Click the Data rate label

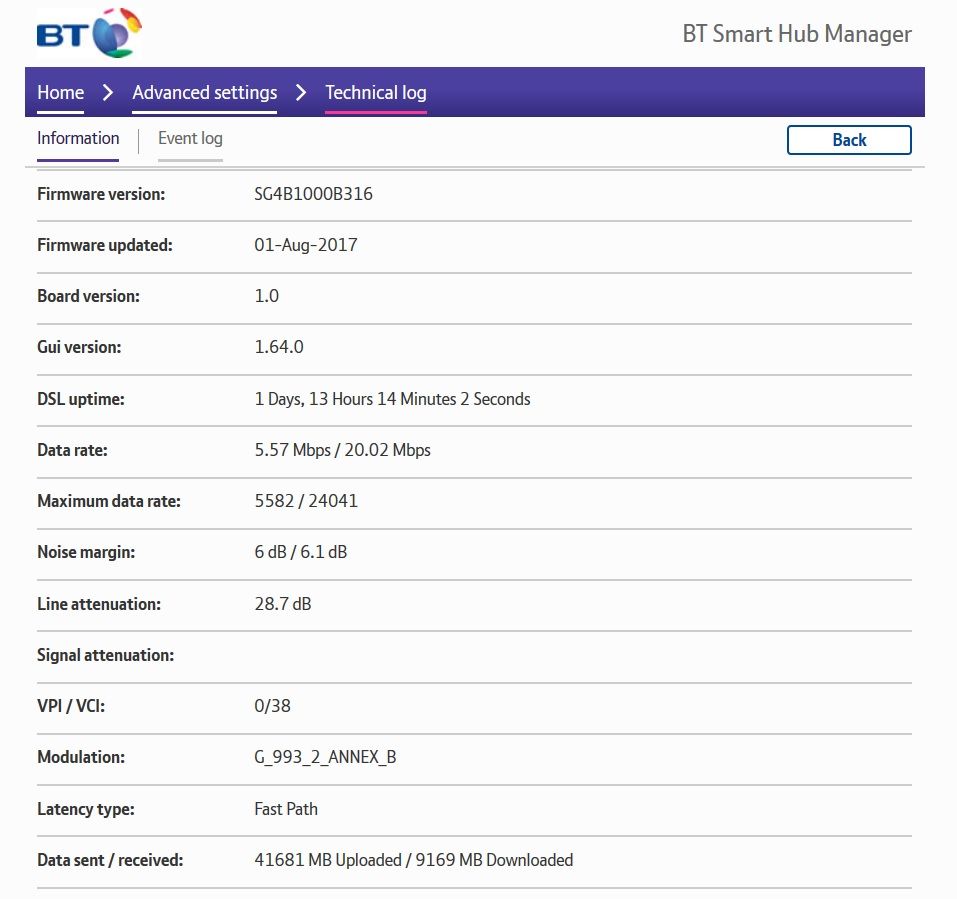pyautogui.click(x=73, y=450)
